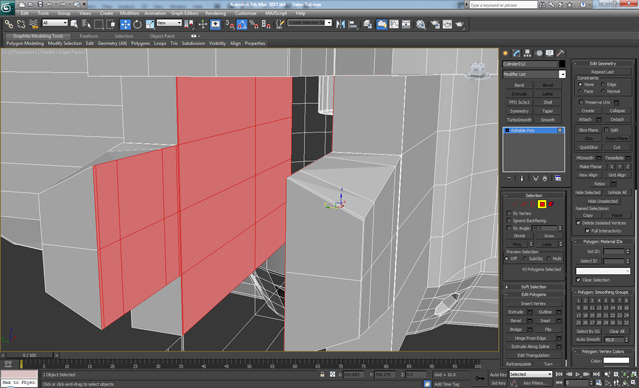
Task: Collapse the Edit Geometry rollout
Action: [x=603, y=64]
